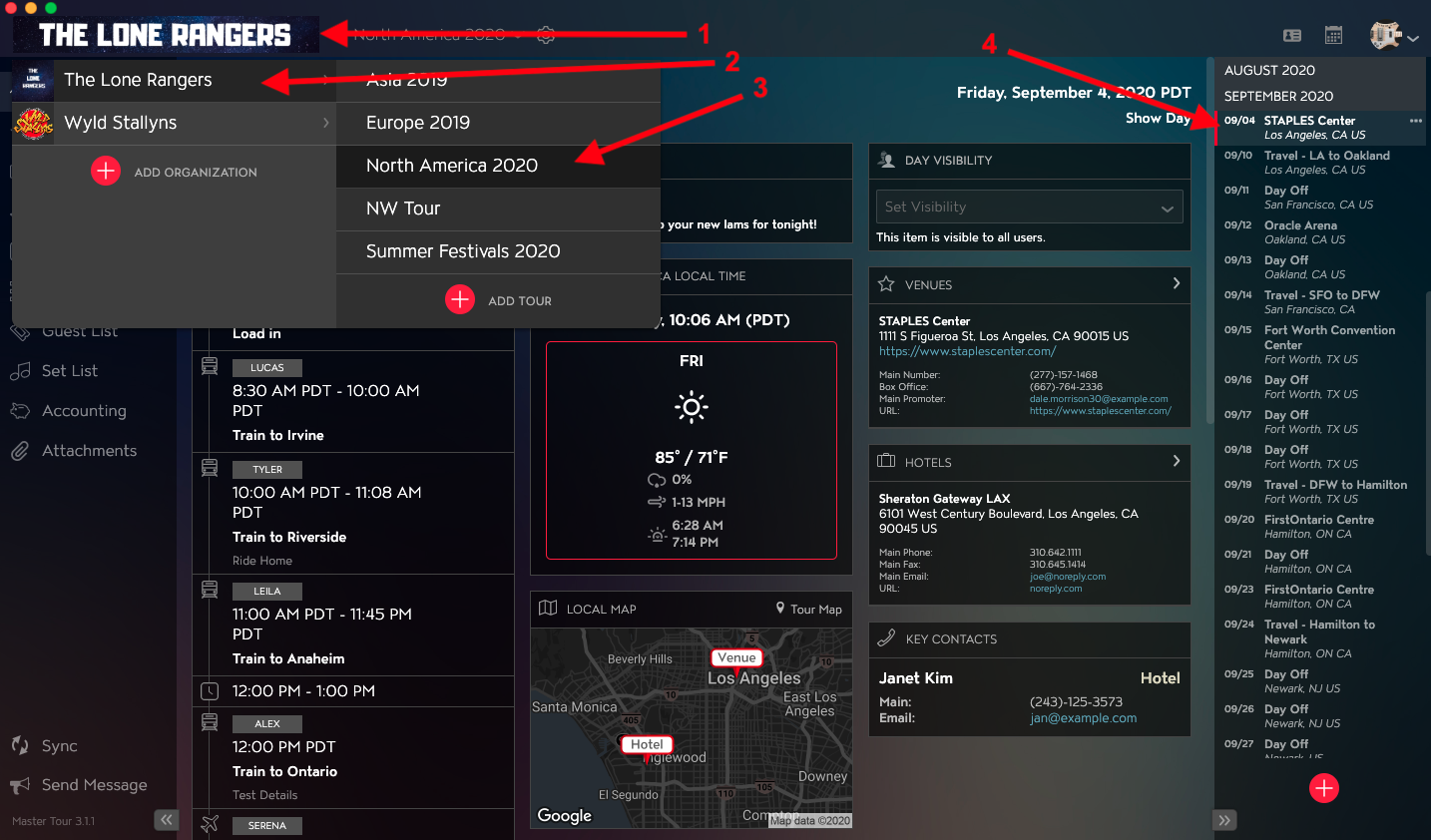Choose the Europe 2019 tour
1431x840 pixels.
[498, 123]
